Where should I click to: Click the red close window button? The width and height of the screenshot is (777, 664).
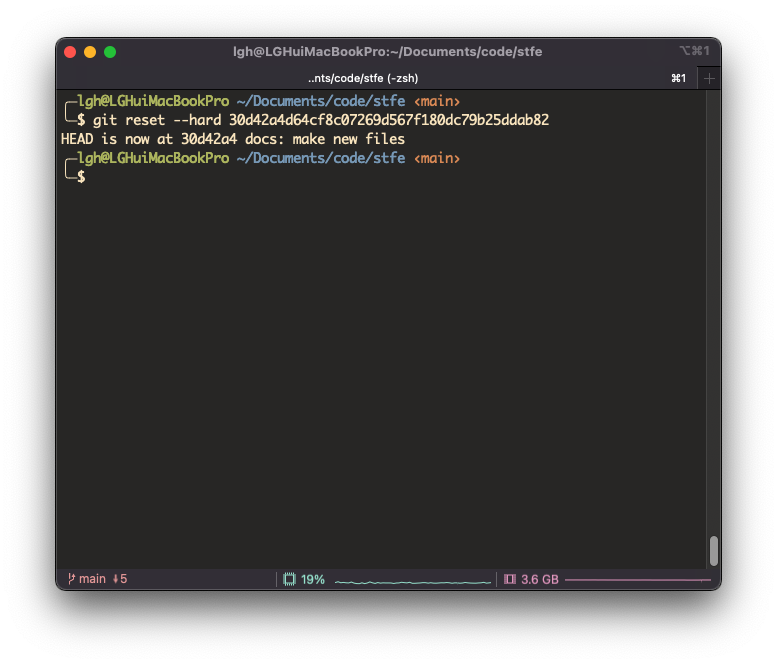(70, 52)
